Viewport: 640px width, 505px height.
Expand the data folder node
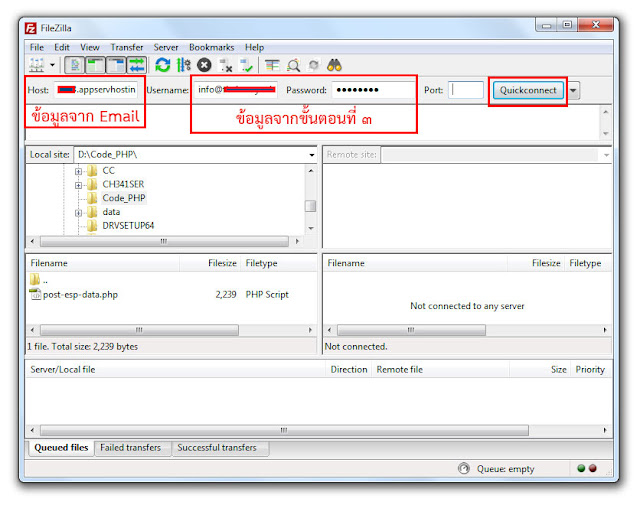78,213
